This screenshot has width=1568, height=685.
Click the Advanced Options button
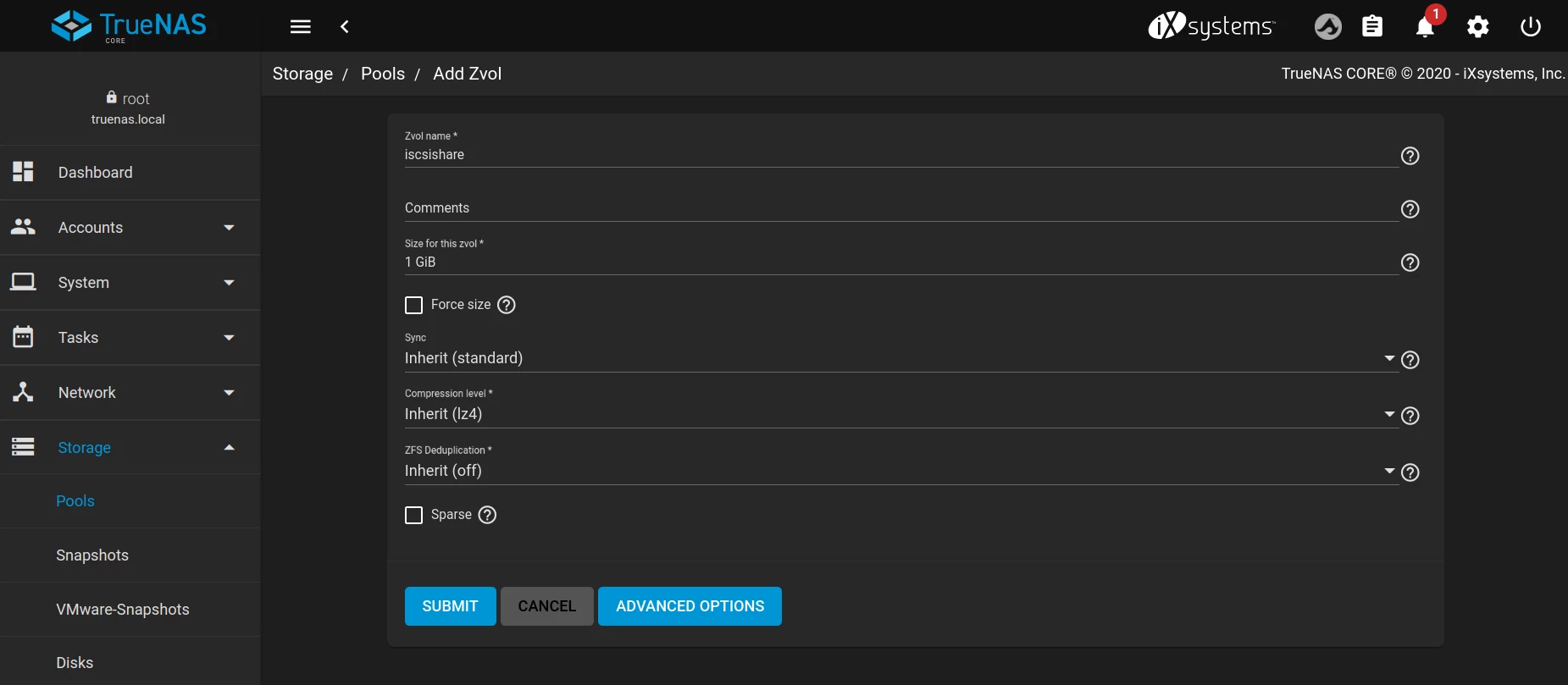[x=690, y=606]
